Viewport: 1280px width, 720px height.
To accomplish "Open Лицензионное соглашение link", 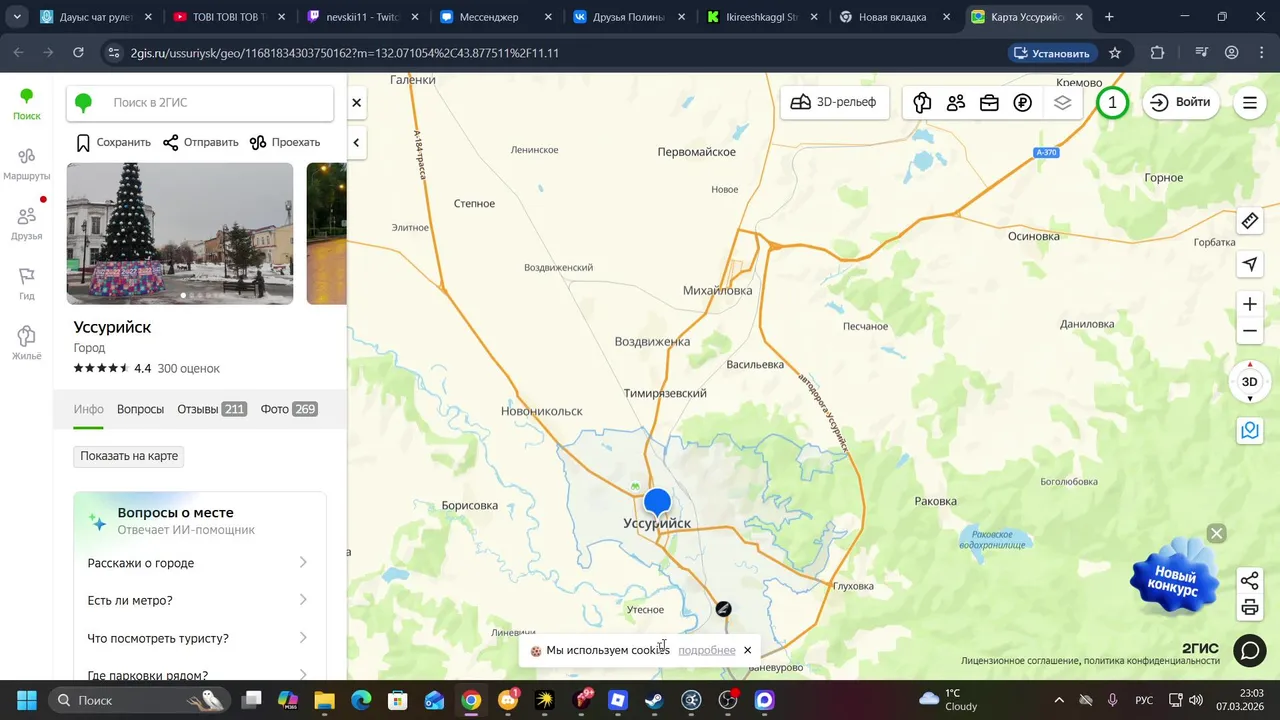I will (1019, 661).
